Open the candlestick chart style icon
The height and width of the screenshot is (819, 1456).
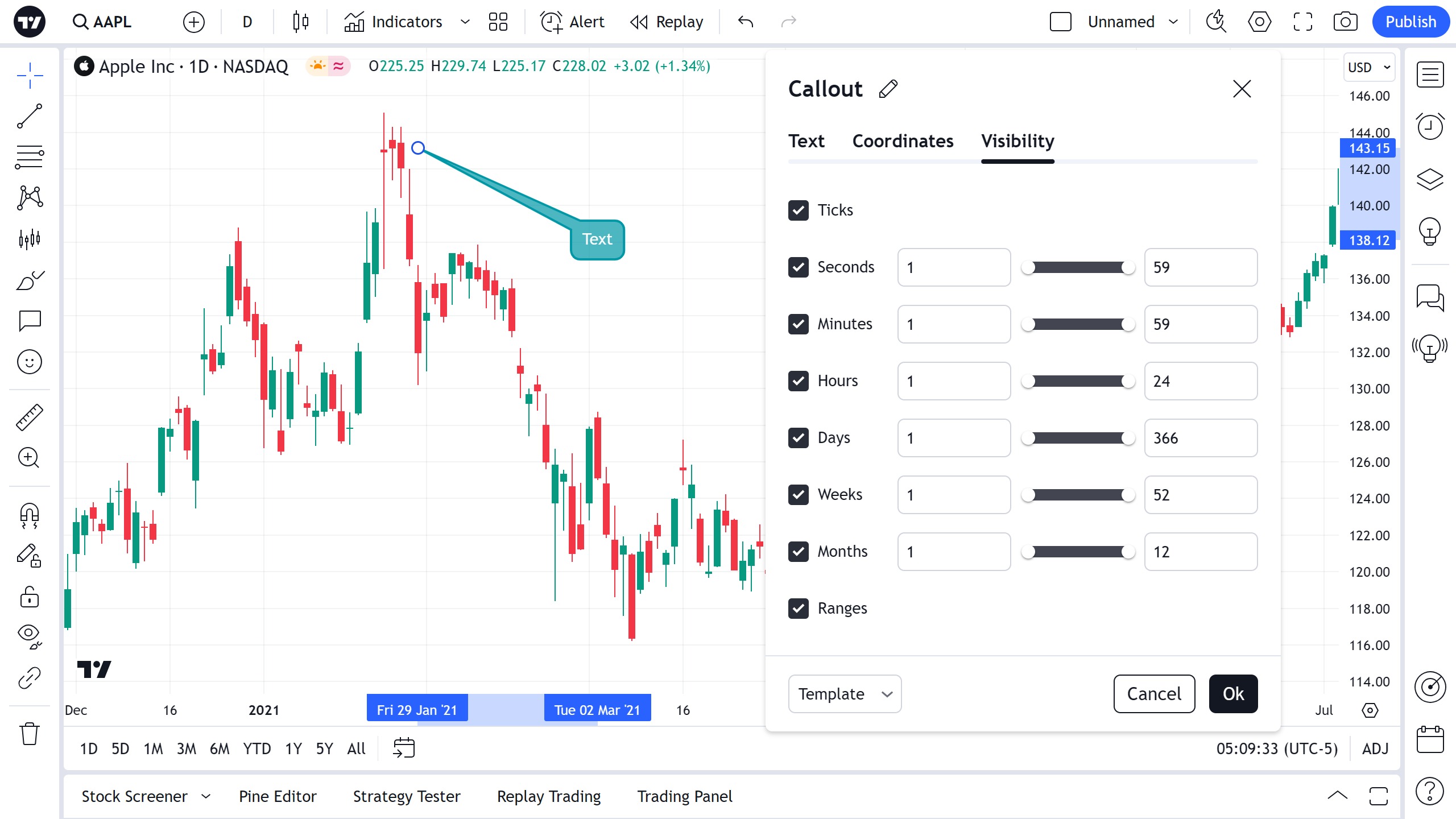pyautogui.click(x=300, y=22)
